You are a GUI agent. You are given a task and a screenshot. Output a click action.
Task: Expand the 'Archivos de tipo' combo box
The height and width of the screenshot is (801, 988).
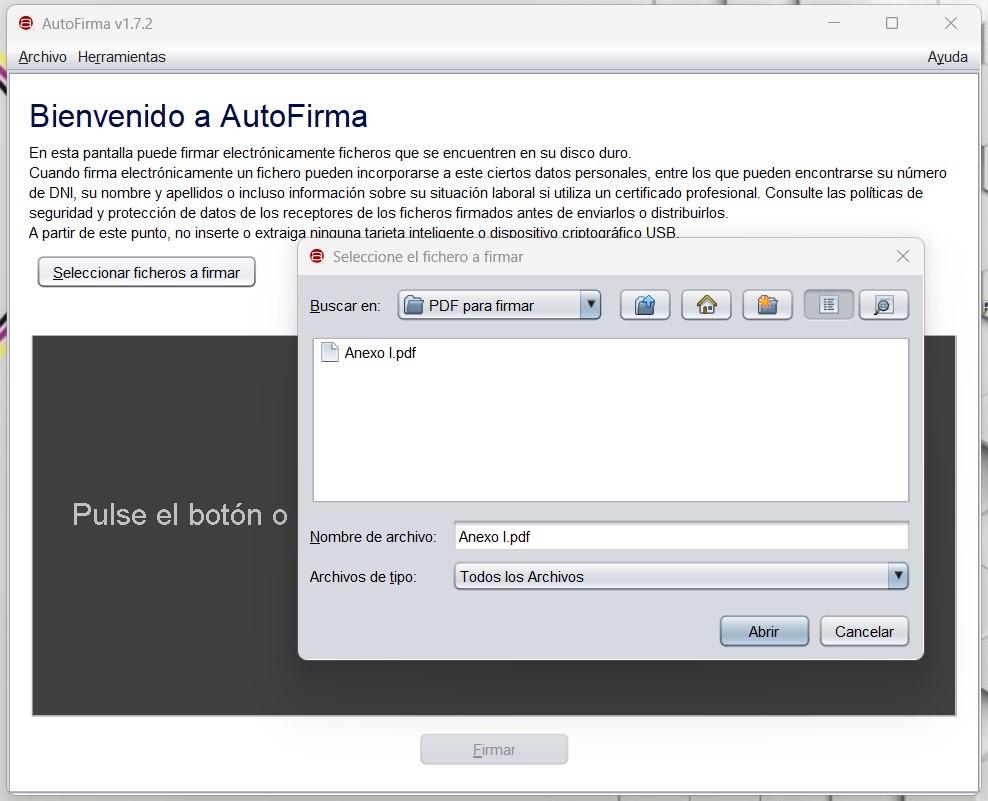click(x=898, y=576)
